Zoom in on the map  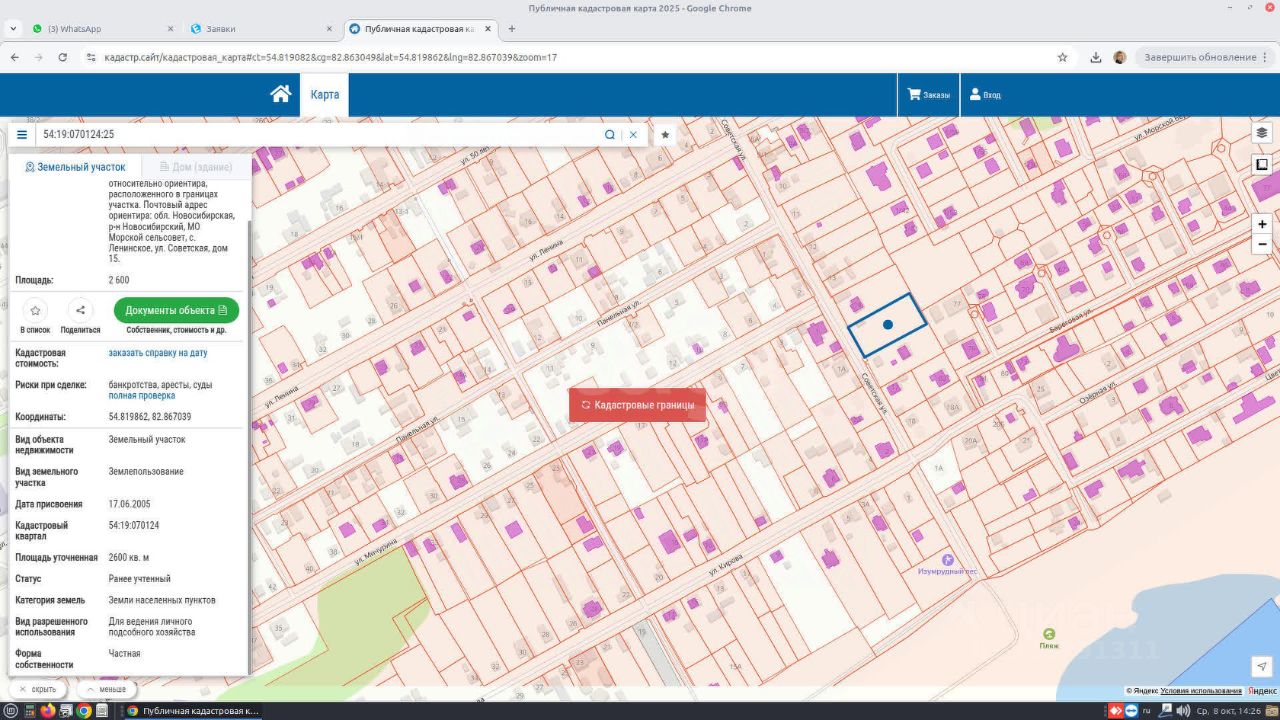click(1262, 224)
